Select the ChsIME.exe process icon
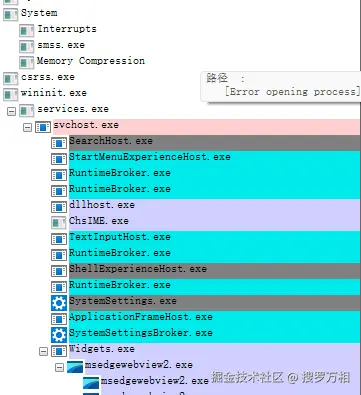The image size is (361, 395). pos(59,223)
